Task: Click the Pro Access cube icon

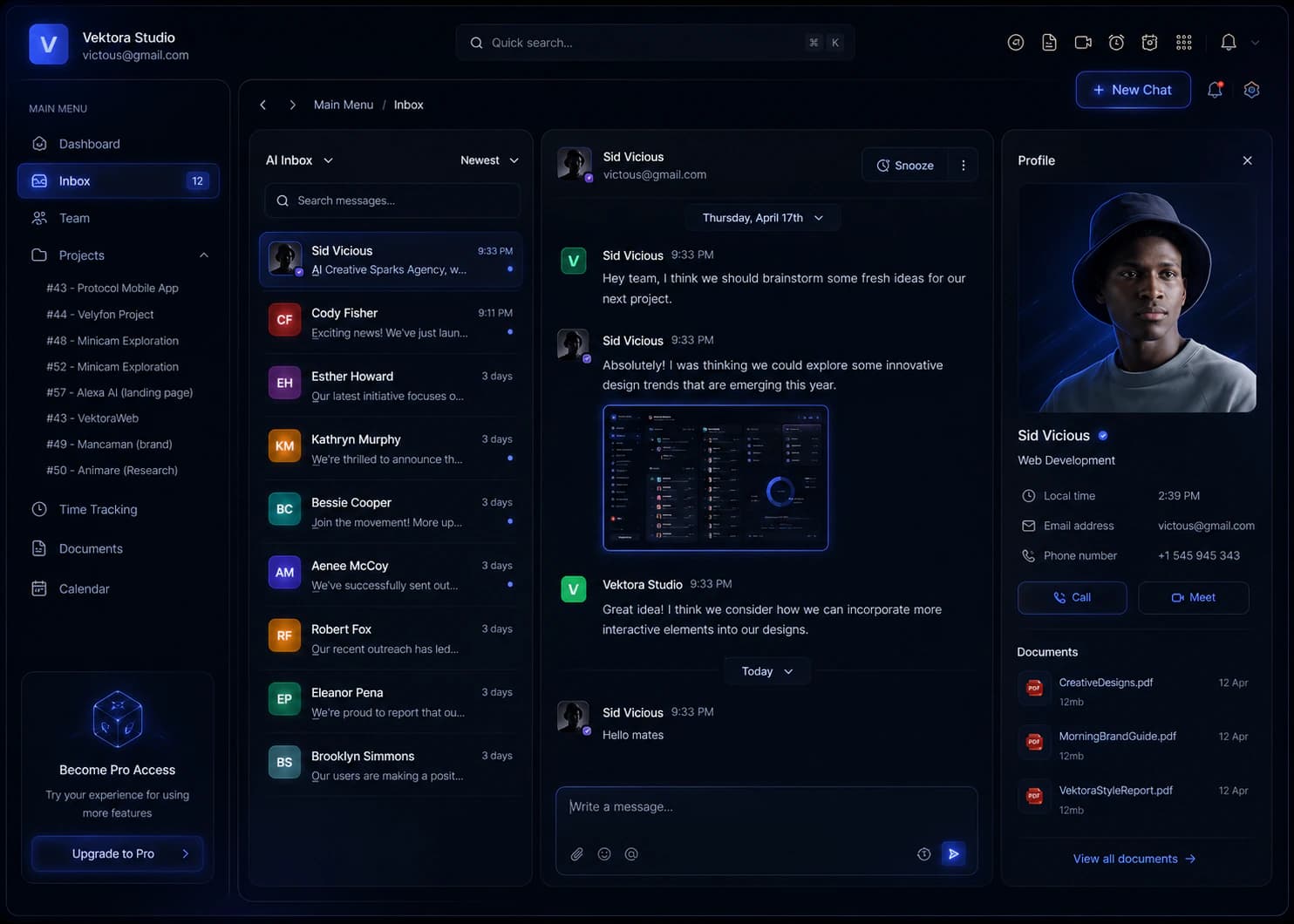Action: pyautogui.click(x=118, y=719)
